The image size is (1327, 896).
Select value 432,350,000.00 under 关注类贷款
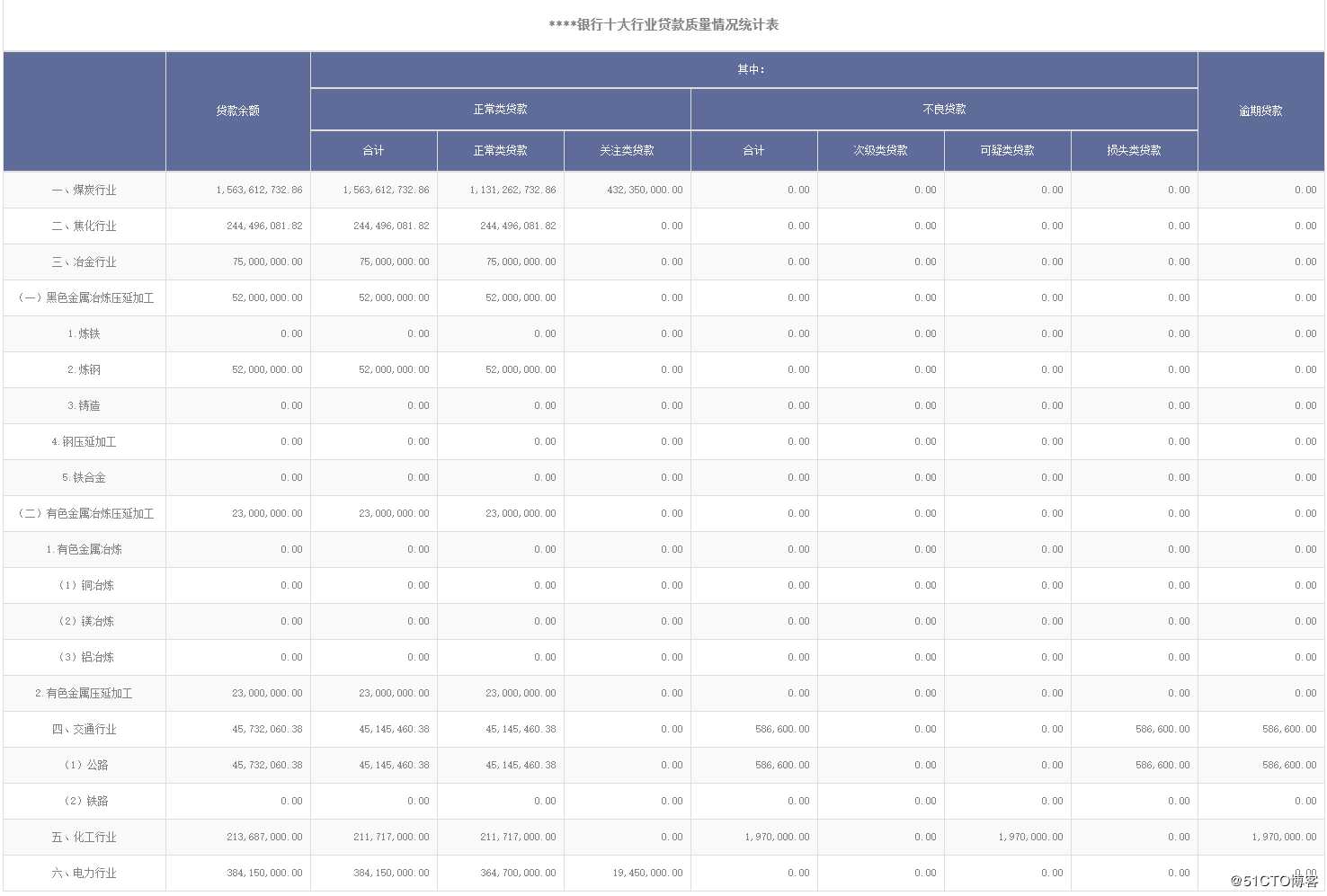(x=645, y=190)
